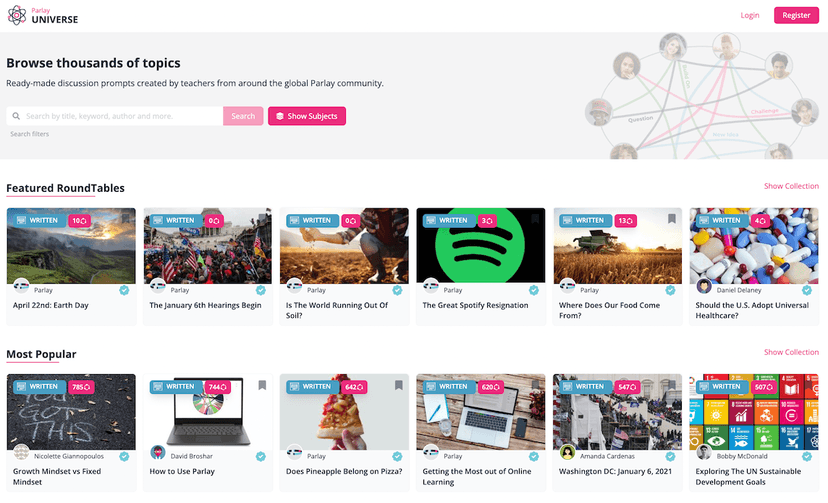
Task: Click WRITTEN badge on Universal Healthcare card
Action: click(722, 221)
